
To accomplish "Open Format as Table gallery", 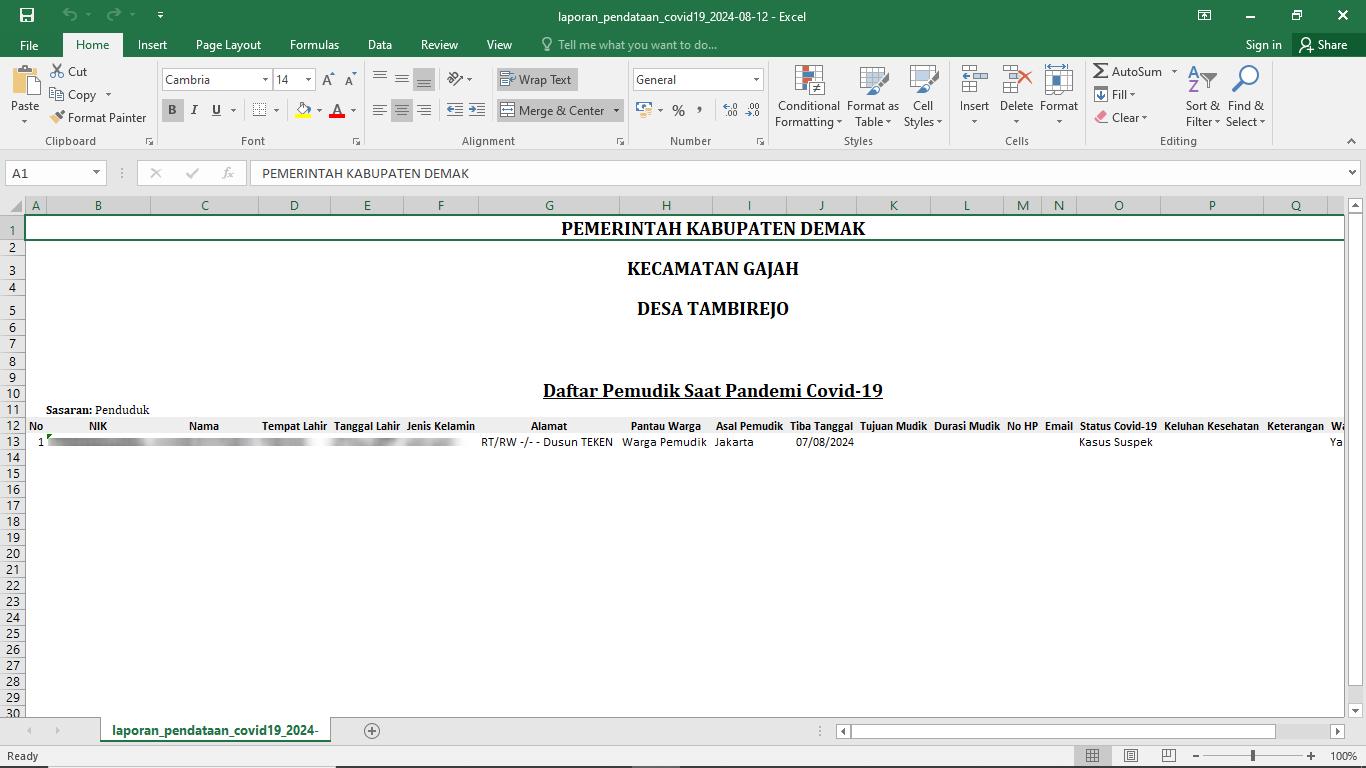I will pos(873,97).
